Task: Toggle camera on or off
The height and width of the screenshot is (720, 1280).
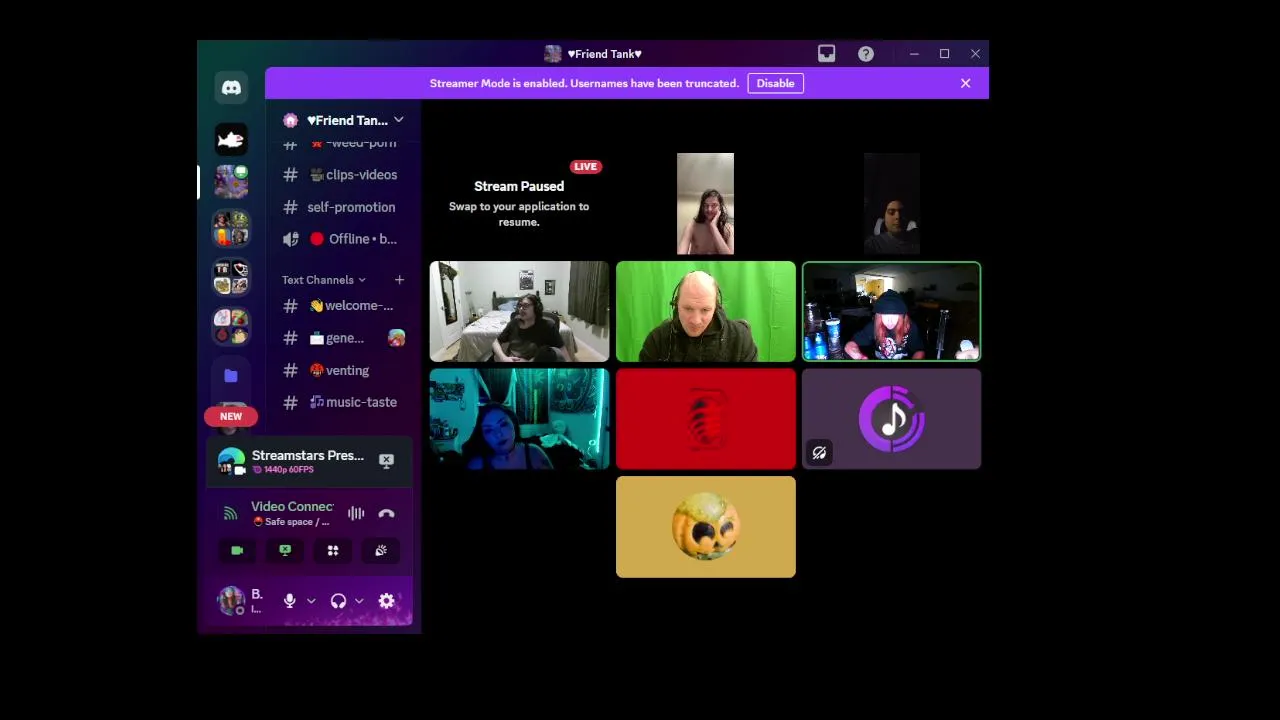Action: (237, 551)
